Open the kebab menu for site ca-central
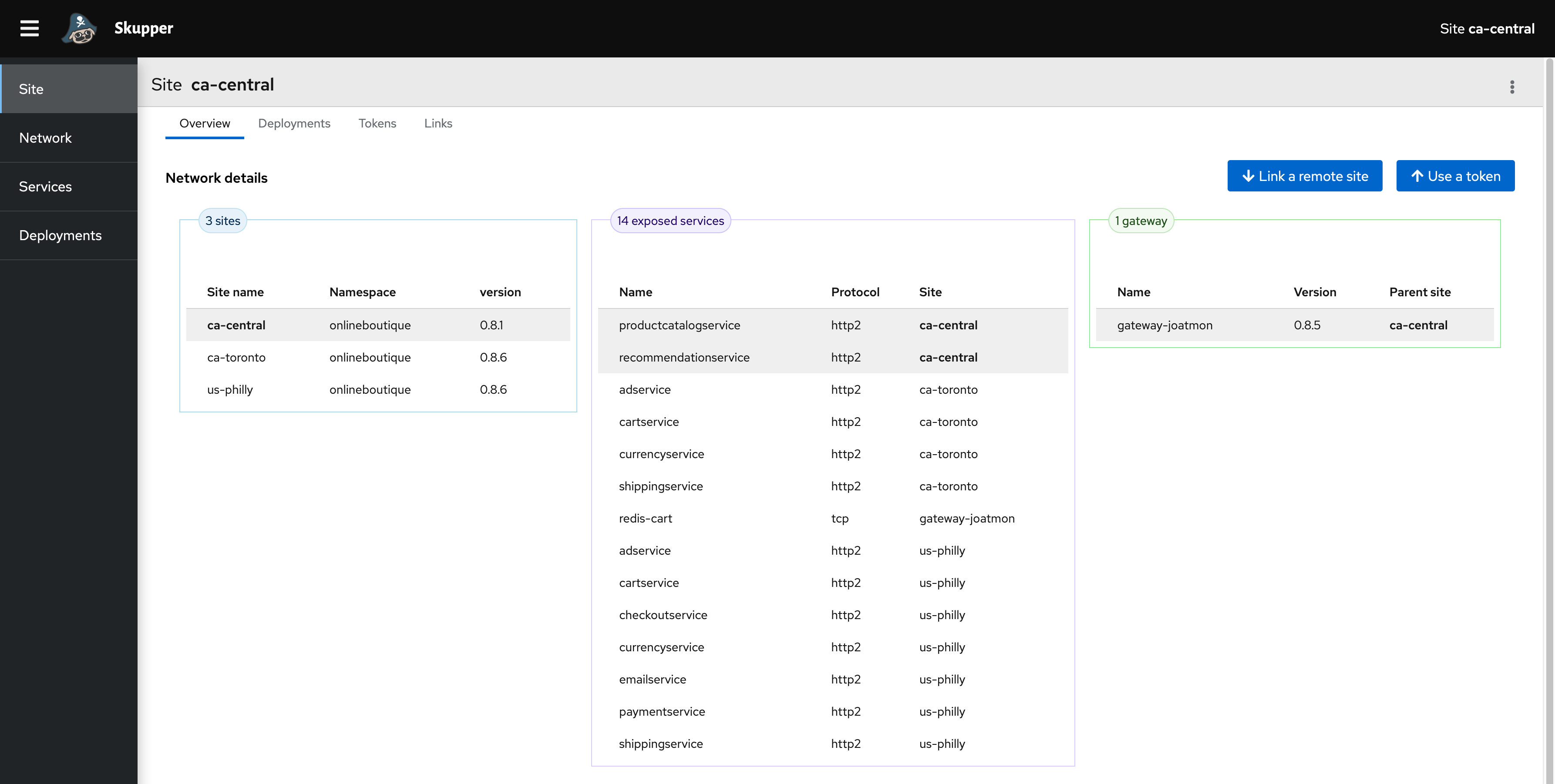 (1511, 87)
